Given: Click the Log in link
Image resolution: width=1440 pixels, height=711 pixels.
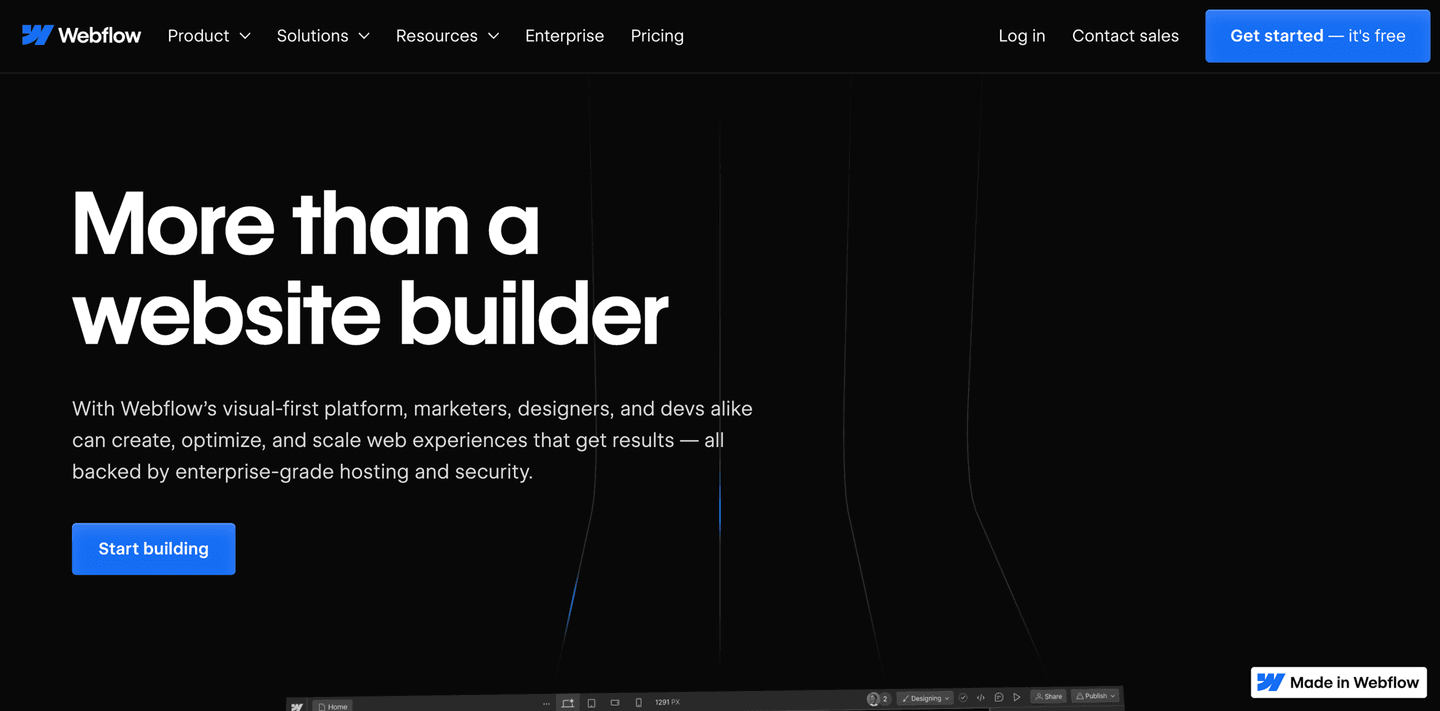Looking at the screenshot, I should [x=1021, y=35].
